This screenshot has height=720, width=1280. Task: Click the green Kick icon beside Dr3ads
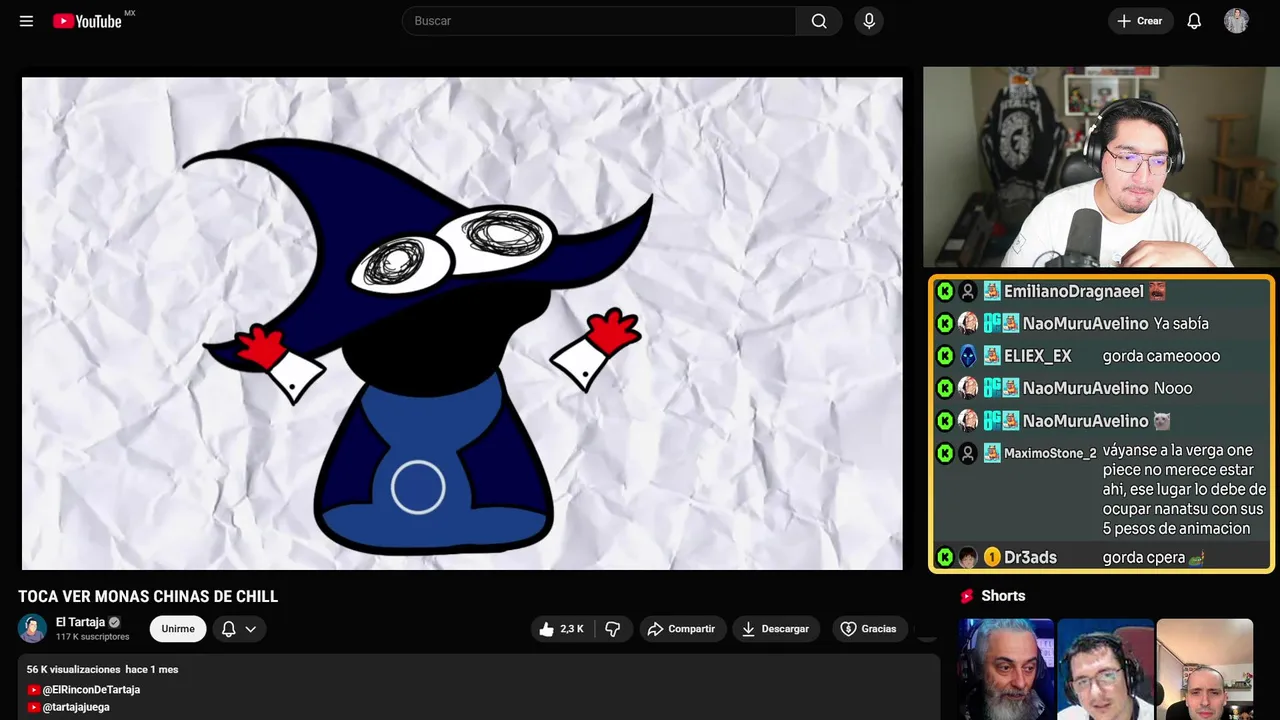945,557
